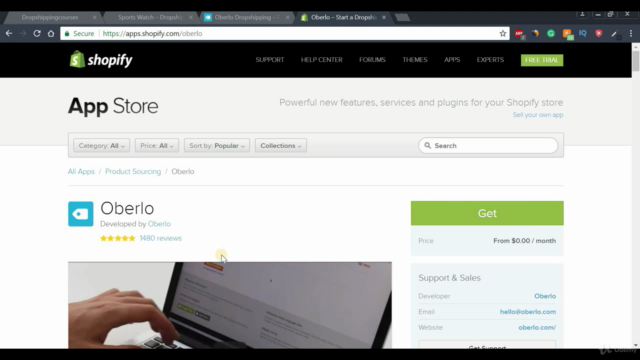Go to the browser home icon
Screen dimensions: 640x360
(x=51, y=33)
